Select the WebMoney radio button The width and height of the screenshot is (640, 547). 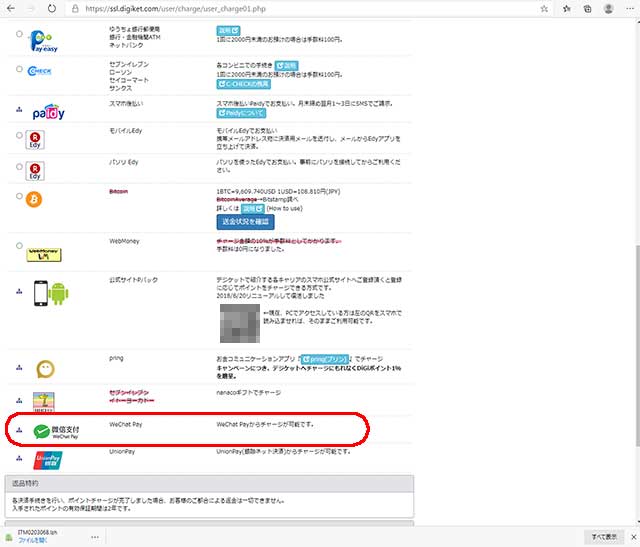pyautogui.click(x=19, y=246)
